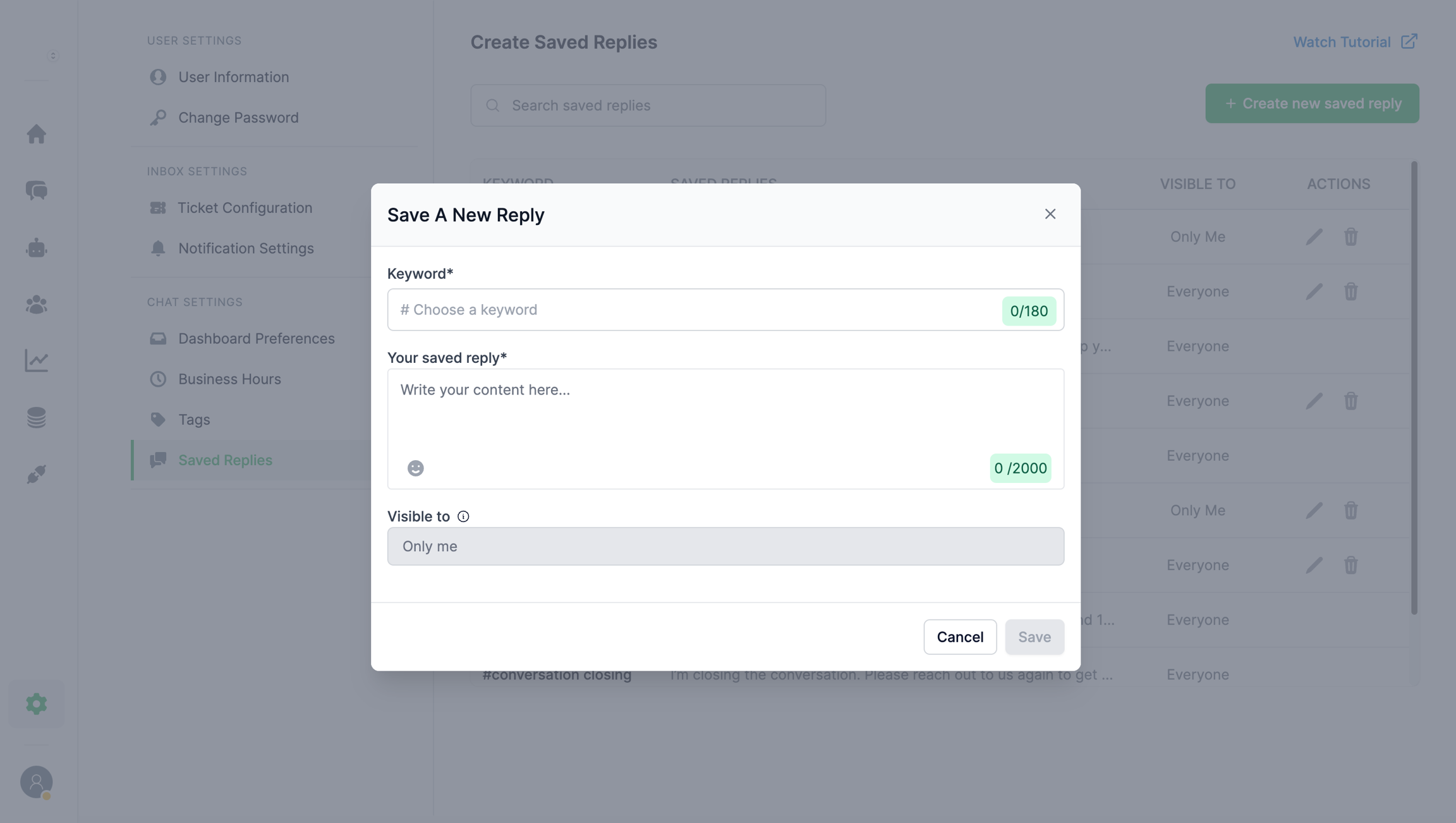This screenshot has height=823, width=1456.
Task: Open the contacts people icon in sidebar
Action: pyautogui.click(x=37, y=305)
